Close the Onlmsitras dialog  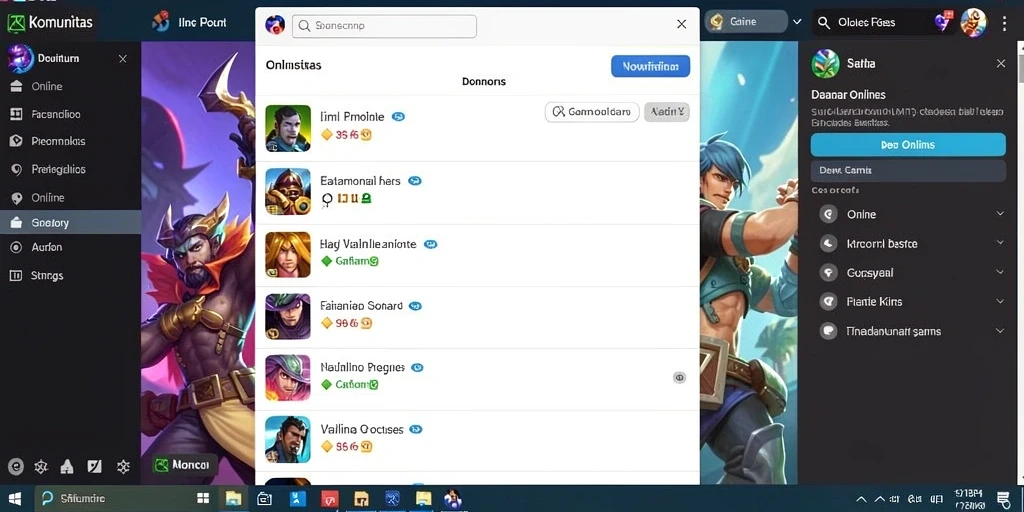681,24
